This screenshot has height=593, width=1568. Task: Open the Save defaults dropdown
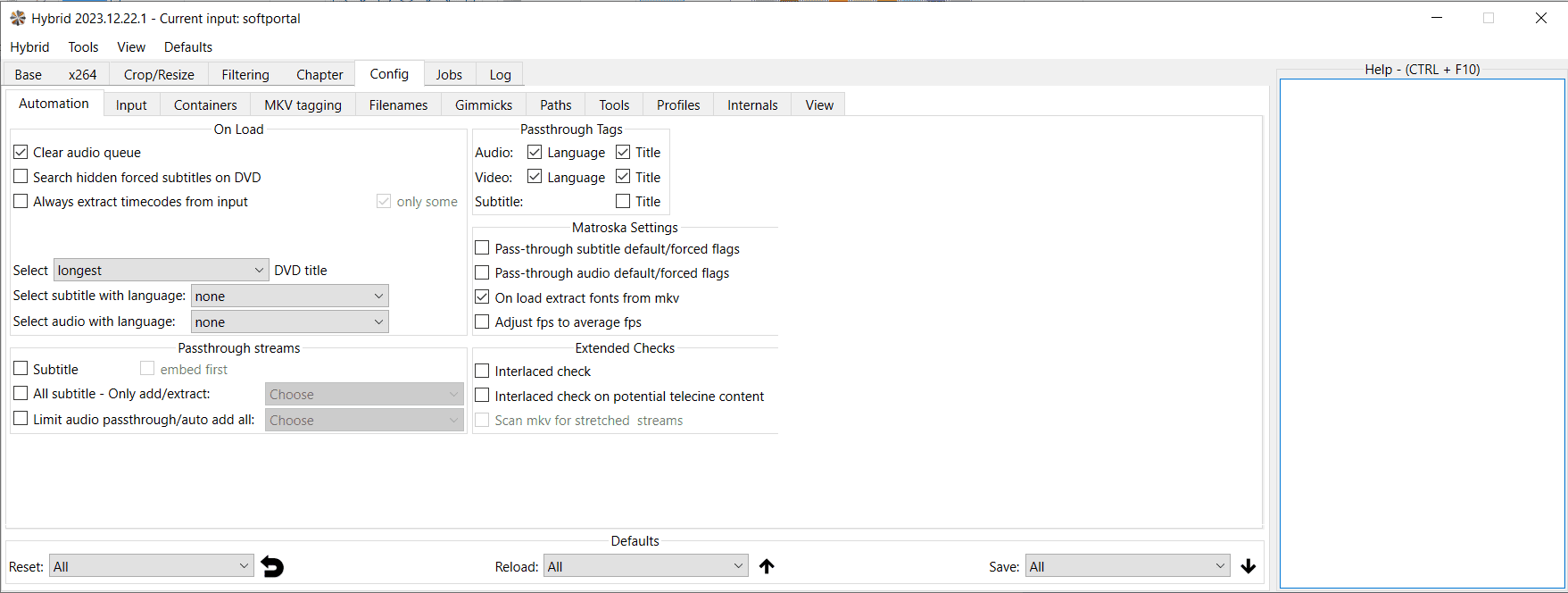[x=1127, y=566]
